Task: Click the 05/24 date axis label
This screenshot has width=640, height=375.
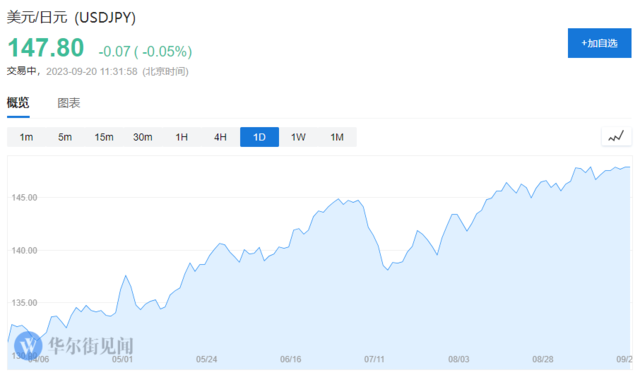Action: coord(207,359)
